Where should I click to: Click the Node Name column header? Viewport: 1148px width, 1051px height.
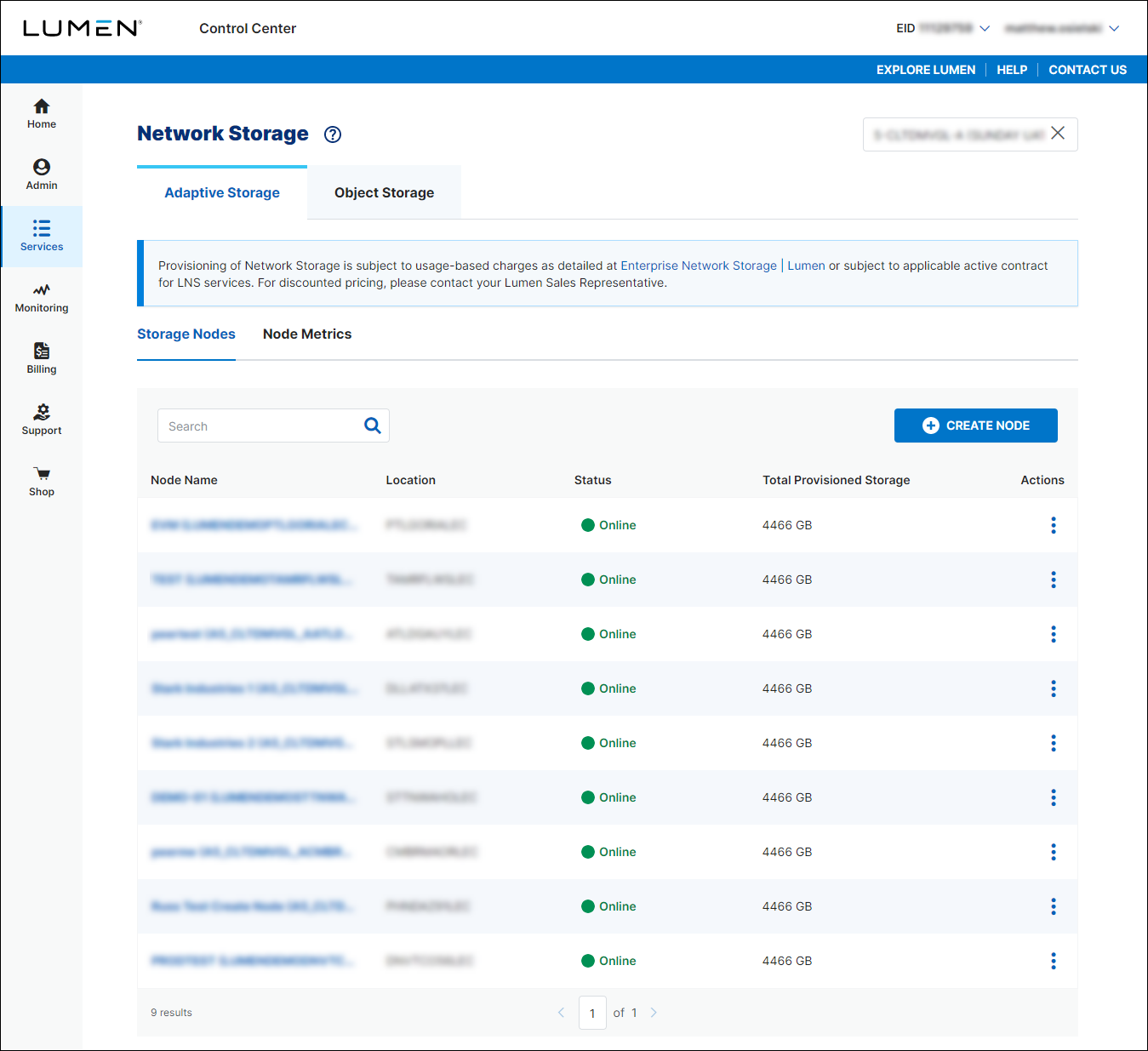[184, 480]
